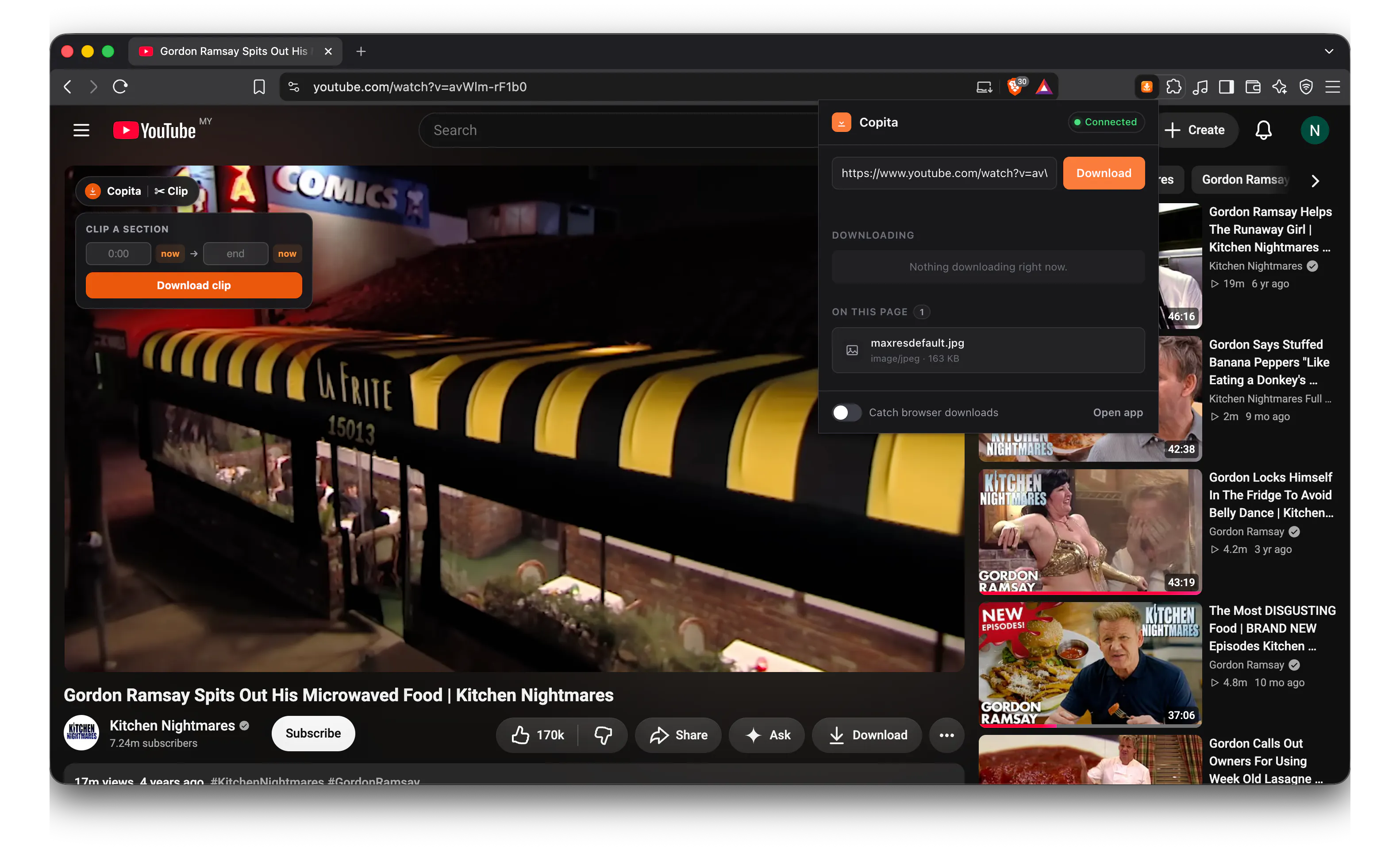Screen dimensions: 1400x850
Task: Click the #KitchenNightmares hashtag
Action: tap(267, 781)
